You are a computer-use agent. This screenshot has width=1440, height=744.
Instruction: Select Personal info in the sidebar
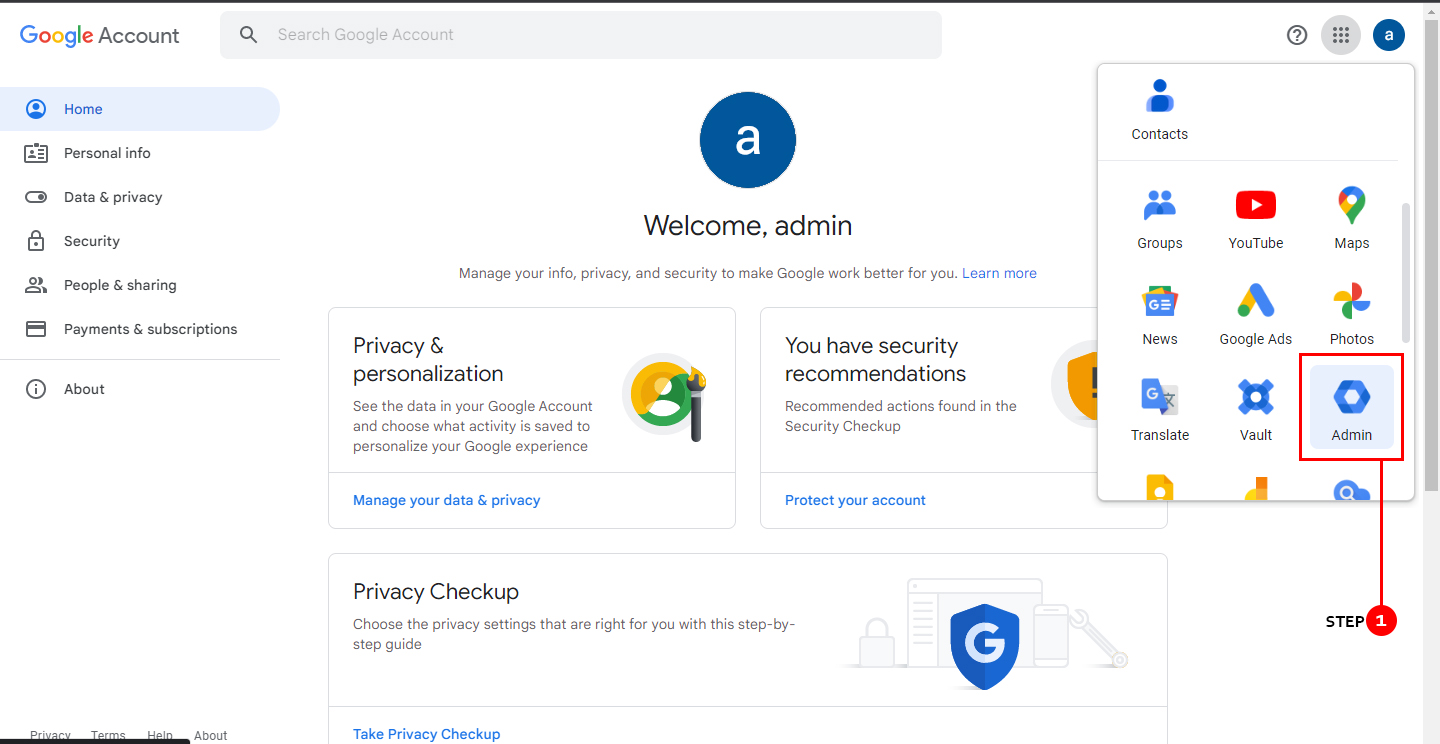pos(106,153)
